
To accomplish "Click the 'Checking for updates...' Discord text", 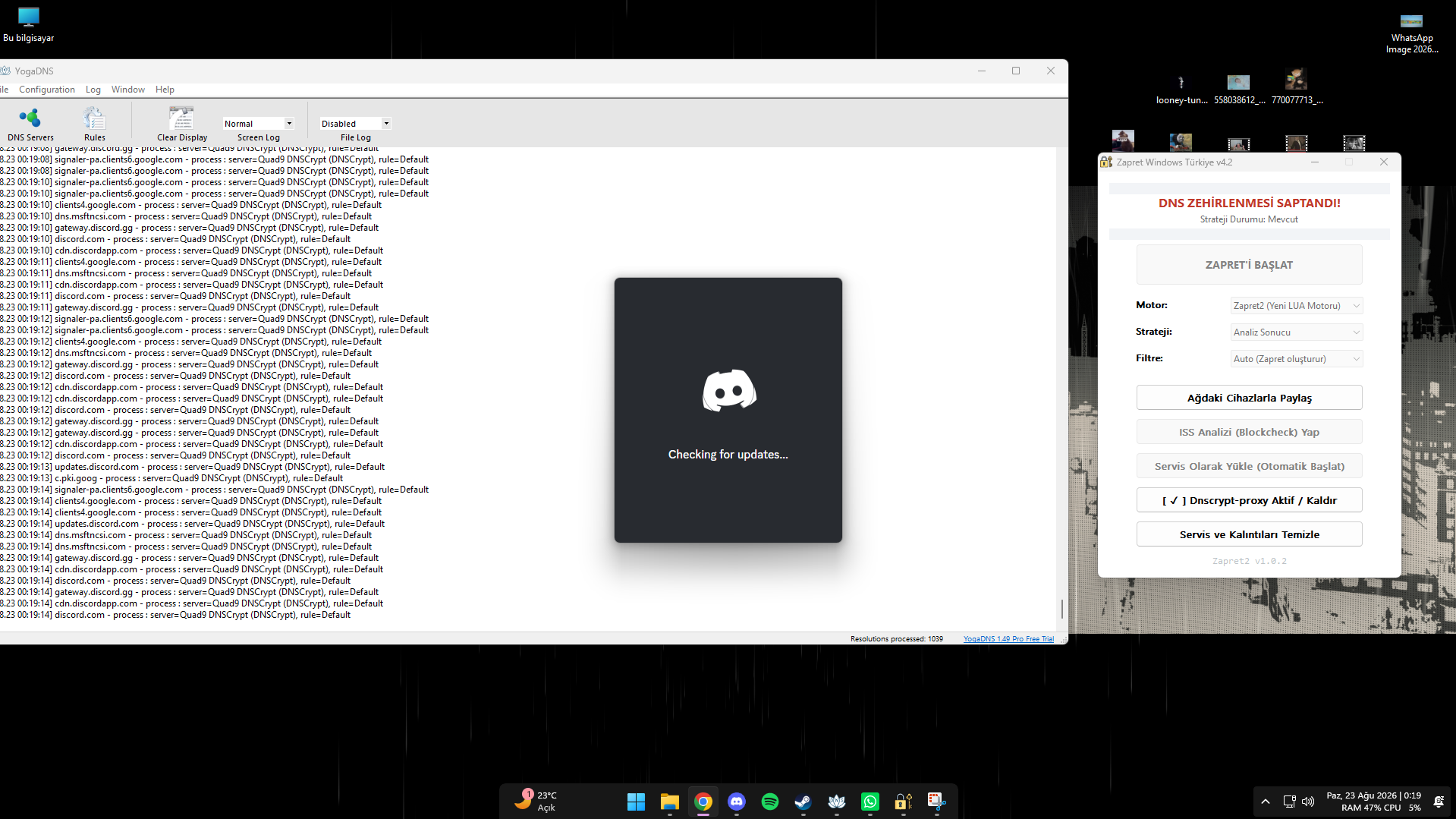I will [x=728, y=454].
